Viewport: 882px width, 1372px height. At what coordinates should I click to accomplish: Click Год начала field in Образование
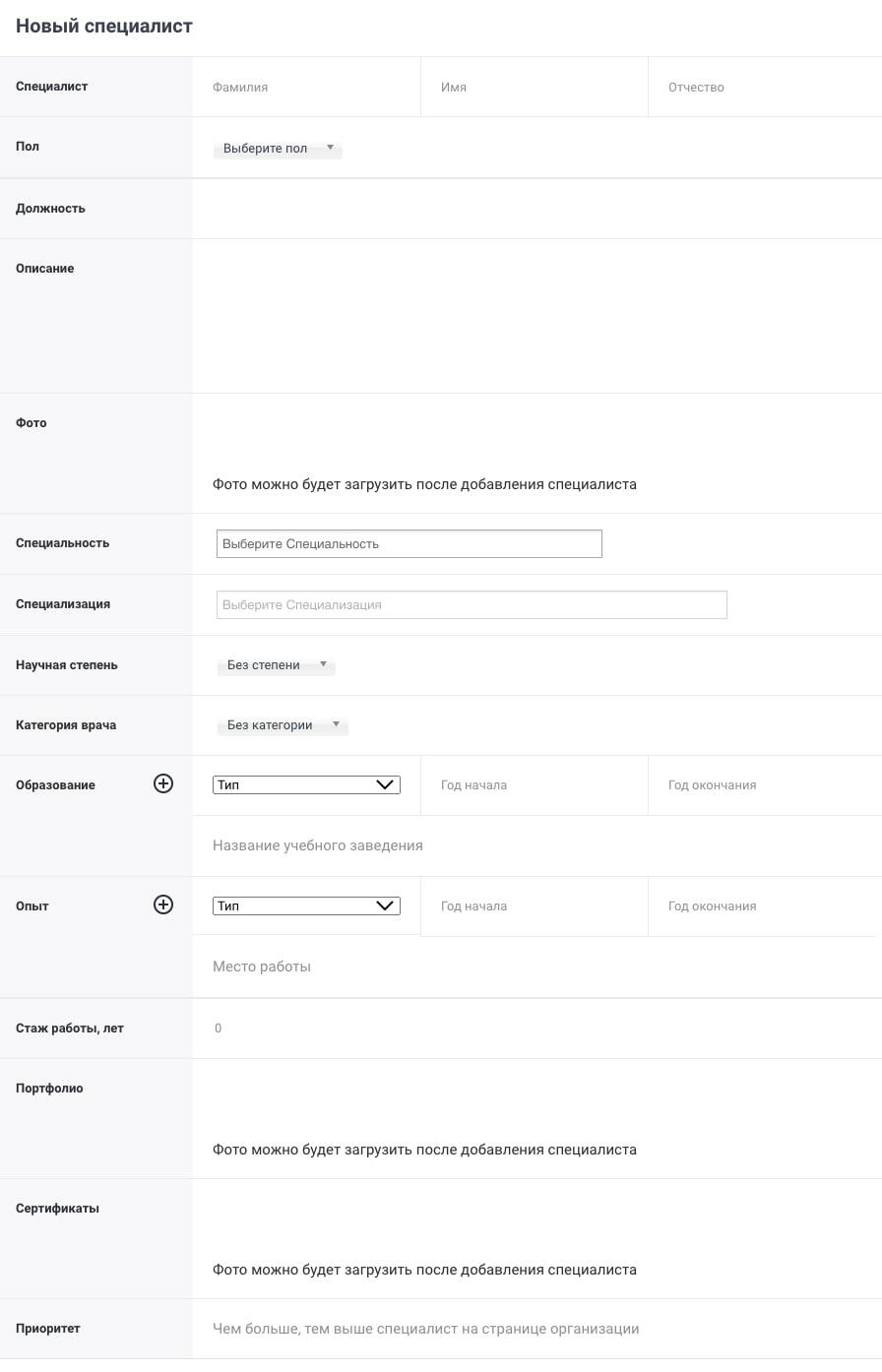coord(534,785)
